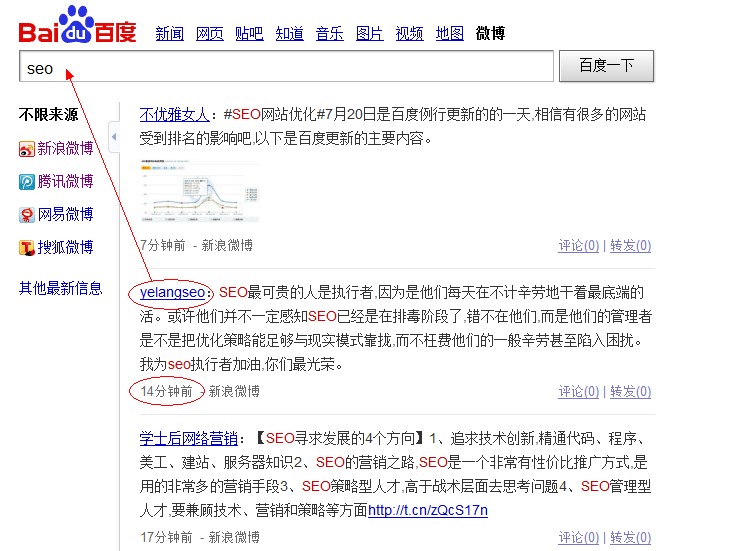Click the Baidu logo
Image resolution: width=746 pixels, height=551 pixels.
click(x=77, y=27)
